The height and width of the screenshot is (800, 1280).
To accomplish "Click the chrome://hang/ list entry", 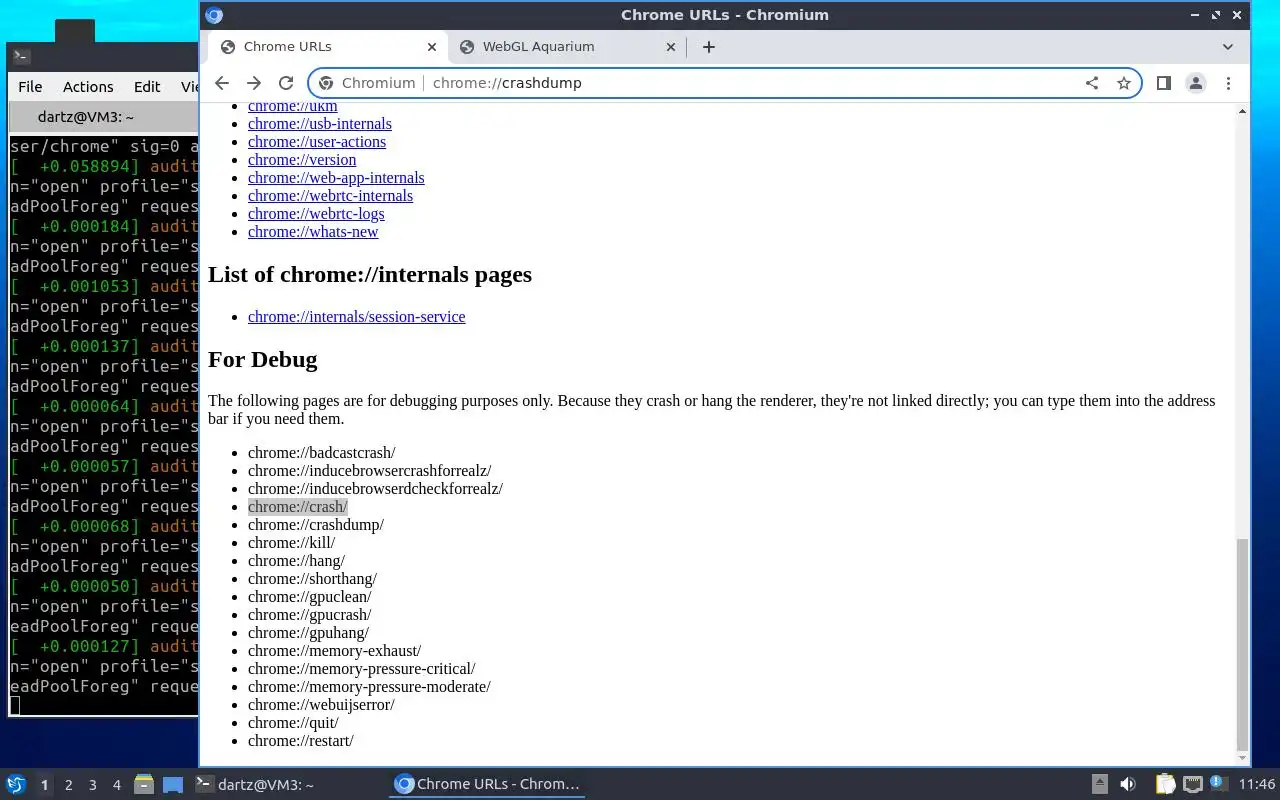I will pyautogui.click(x=297, y=561).
